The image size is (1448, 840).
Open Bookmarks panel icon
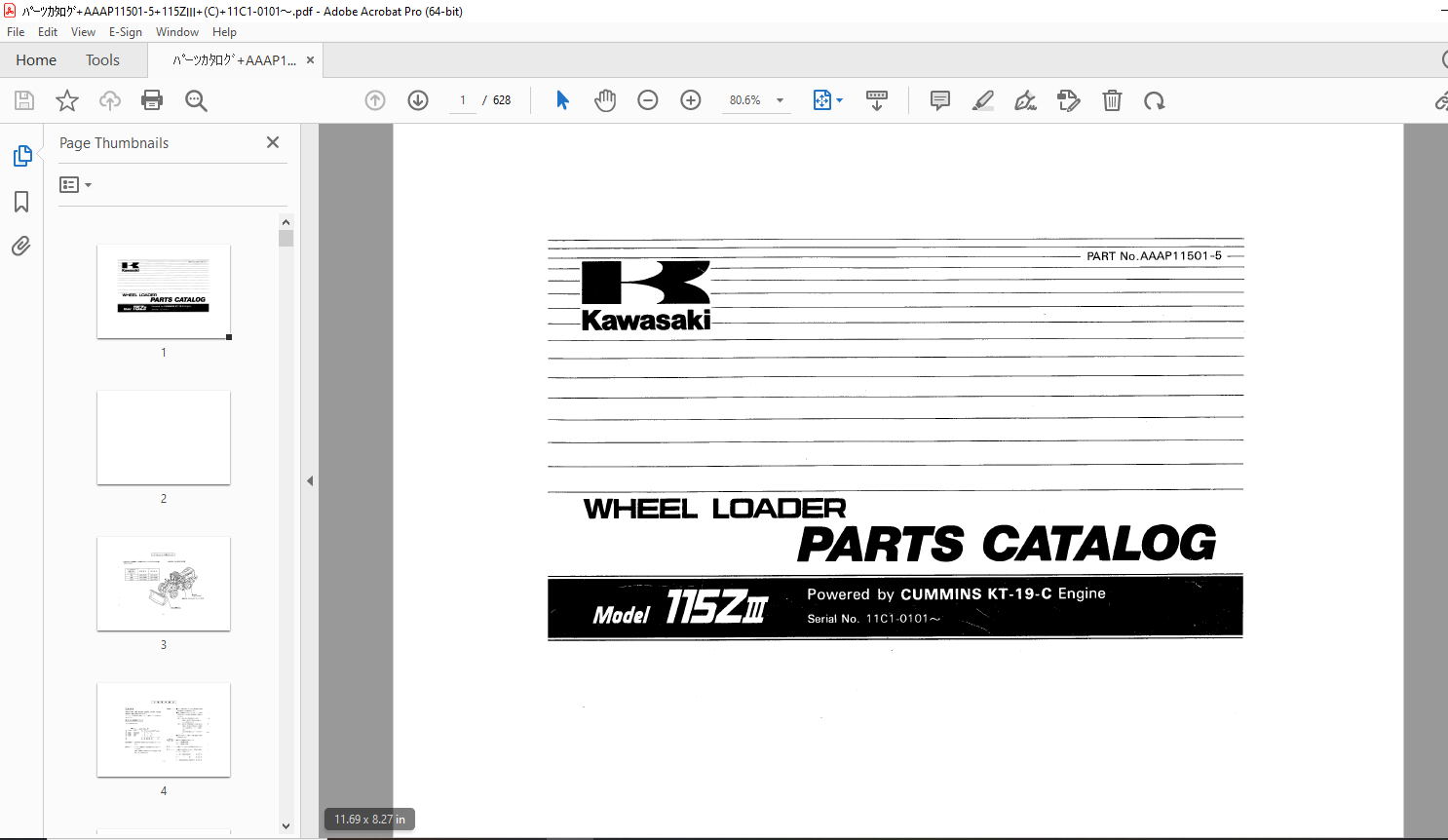(21, 202)
